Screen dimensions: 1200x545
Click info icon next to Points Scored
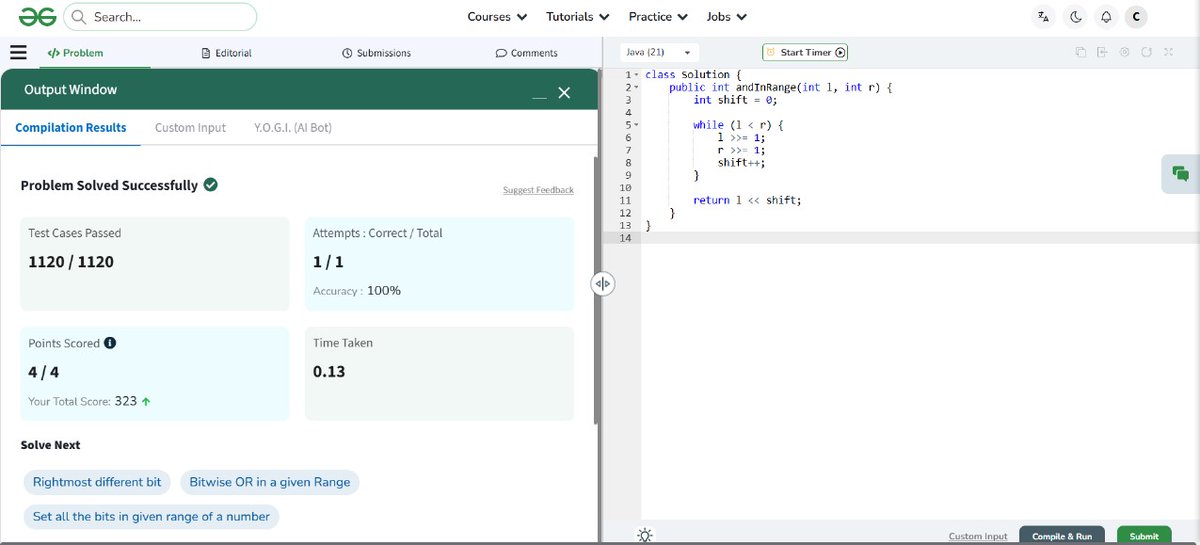click(x=110, y=343)
